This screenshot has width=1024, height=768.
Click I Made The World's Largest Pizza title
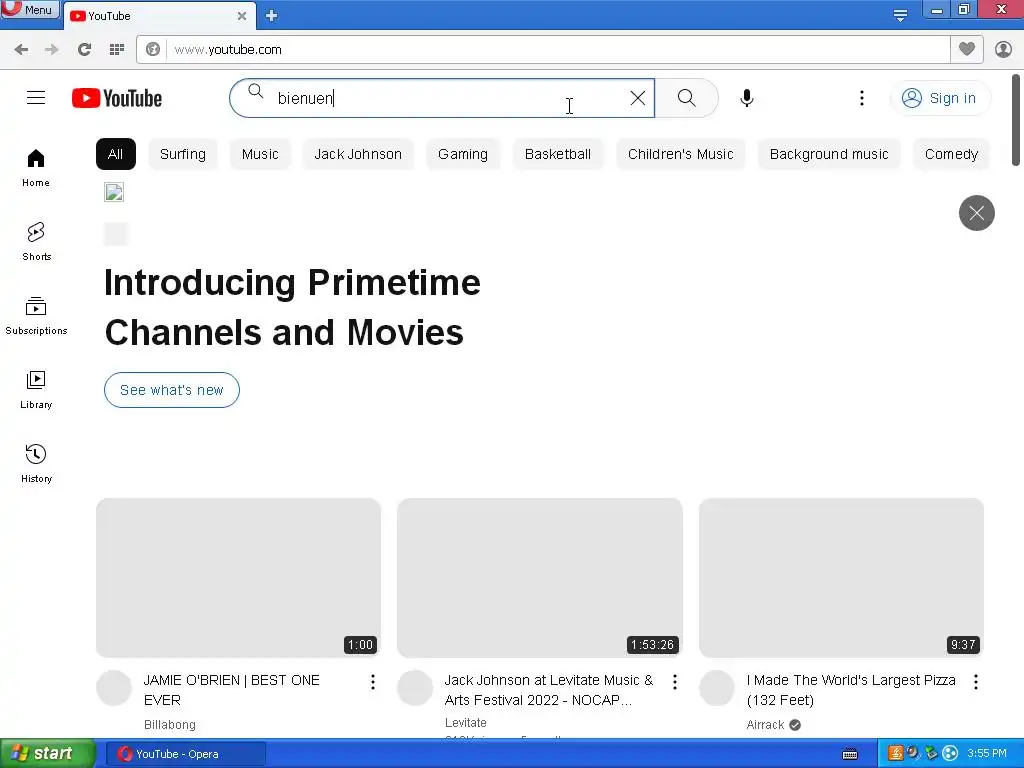pos(851,690)
